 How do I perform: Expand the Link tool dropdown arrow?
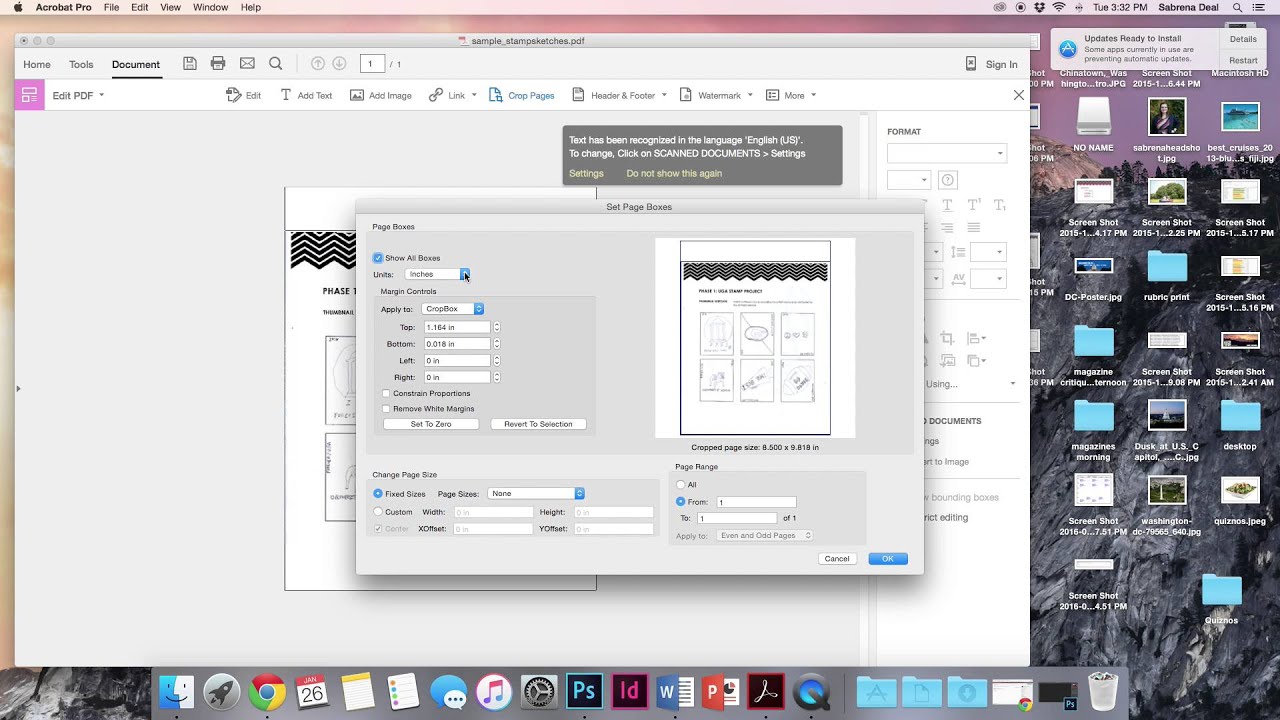pyautogui.click(x=474, y=95)
